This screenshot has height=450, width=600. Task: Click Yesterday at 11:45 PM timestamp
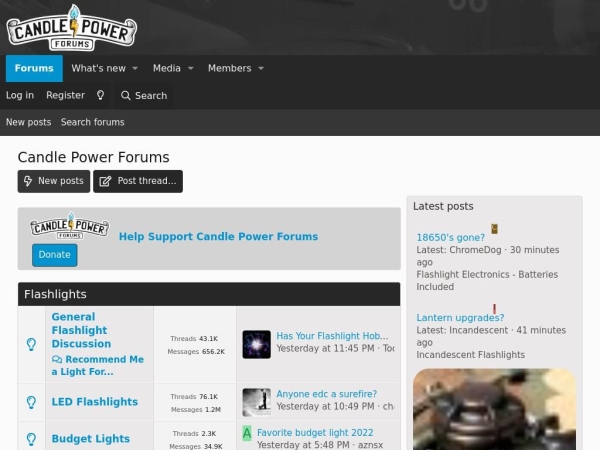point(325,349)
